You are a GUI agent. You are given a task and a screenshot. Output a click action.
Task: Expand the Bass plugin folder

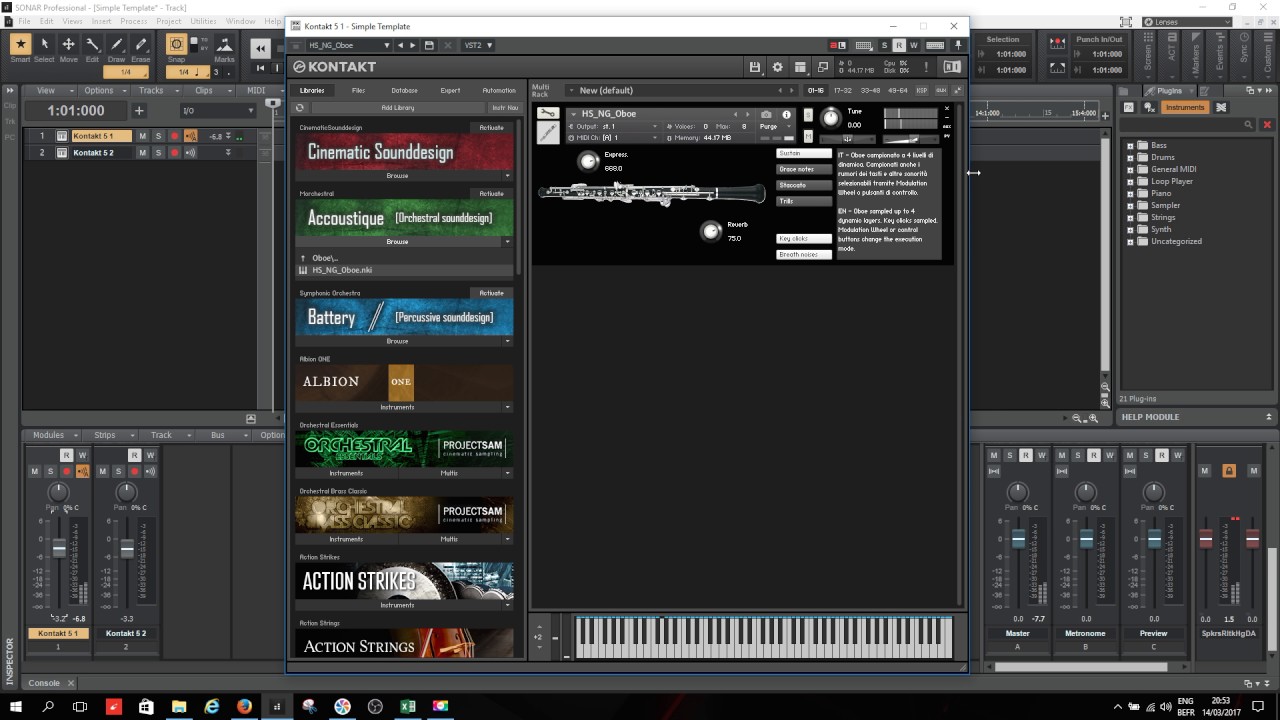click(1131, 145)
